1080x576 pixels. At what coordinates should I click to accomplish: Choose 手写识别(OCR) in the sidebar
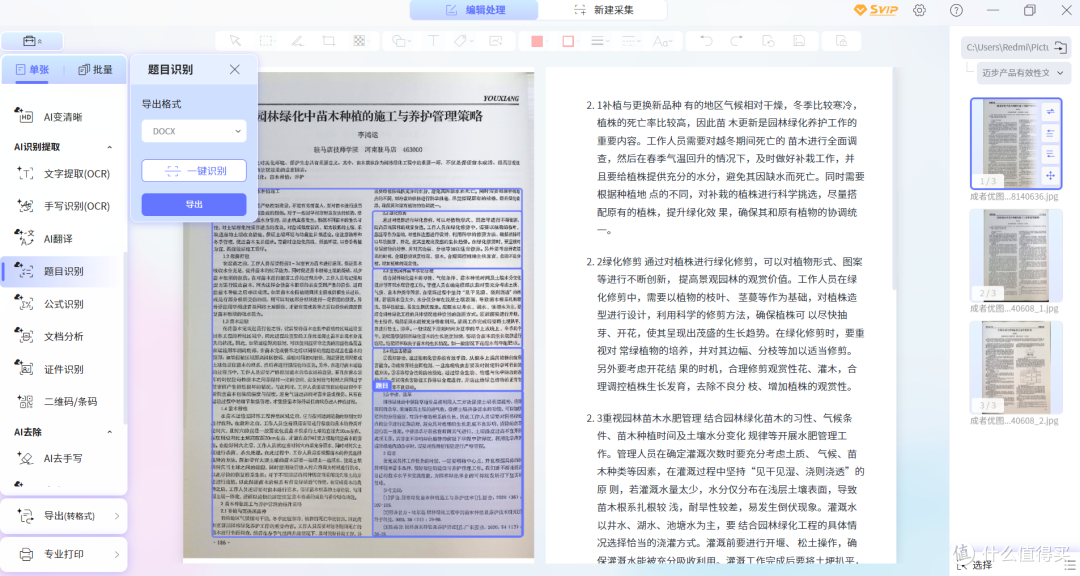click(x=63, y=206)
